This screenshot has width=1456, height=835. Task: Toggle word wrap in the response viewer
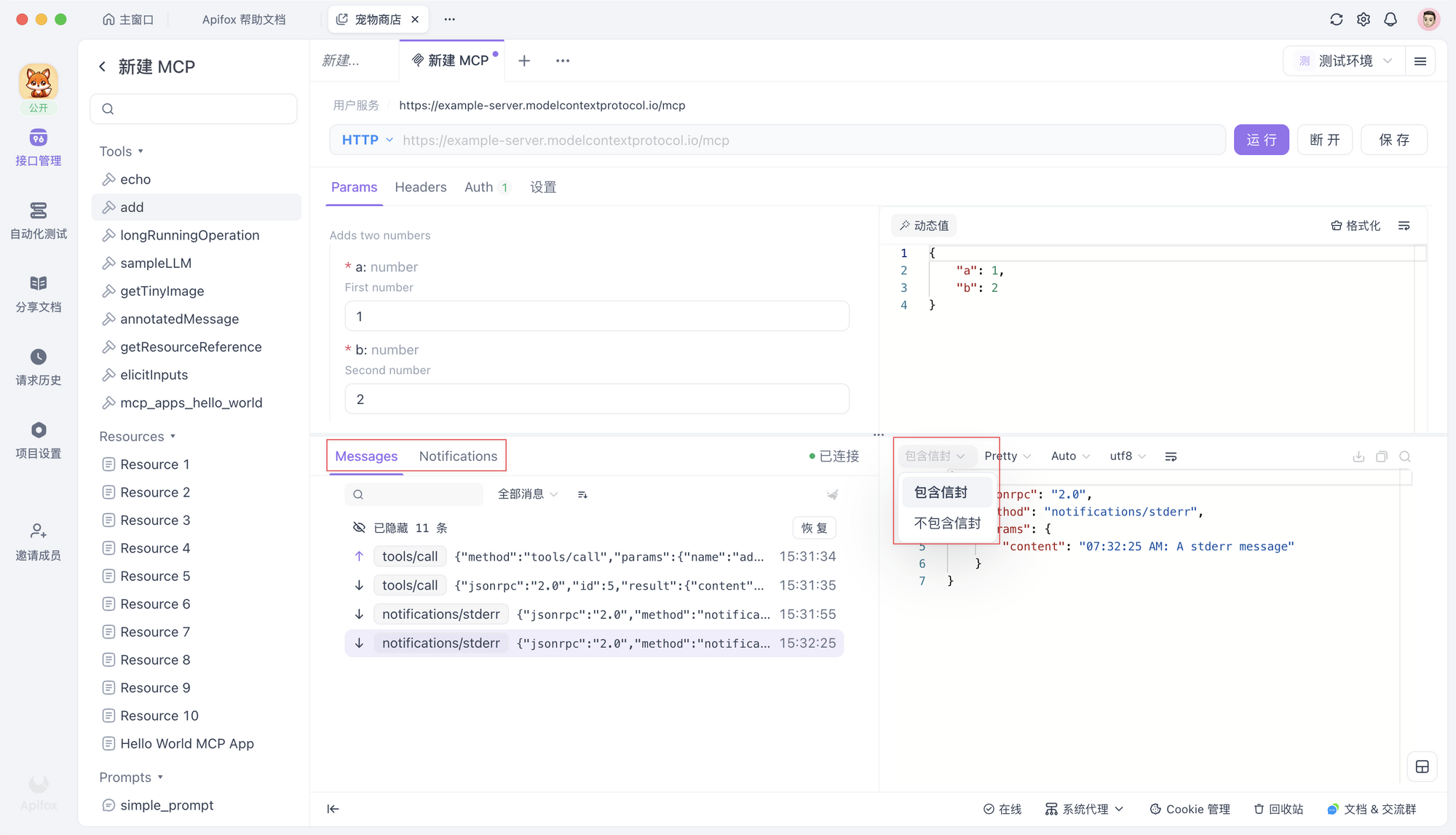click(x=1171, y=456)
